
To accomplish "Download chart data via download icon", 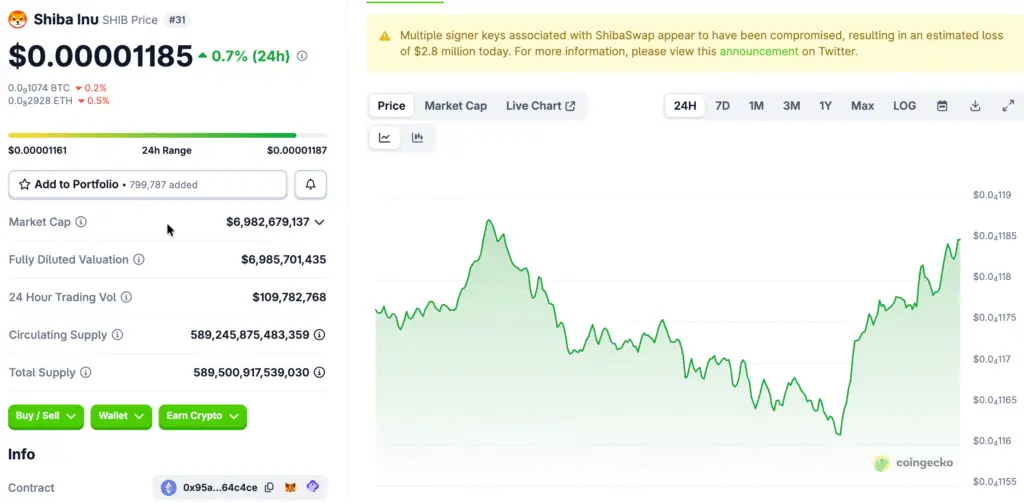I will (975, 106).
